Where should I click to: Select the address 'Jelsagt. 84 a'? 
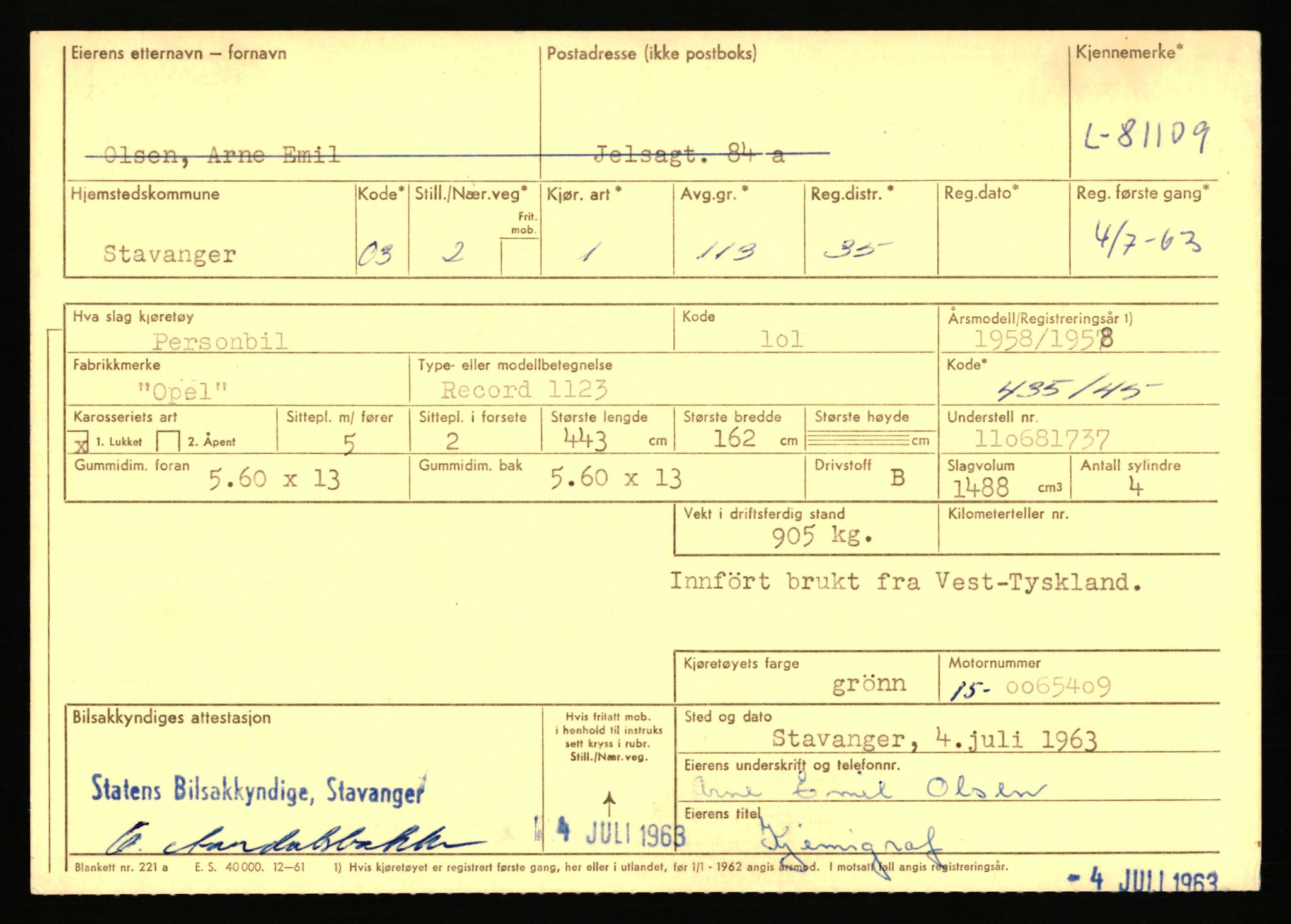point(689,154)
